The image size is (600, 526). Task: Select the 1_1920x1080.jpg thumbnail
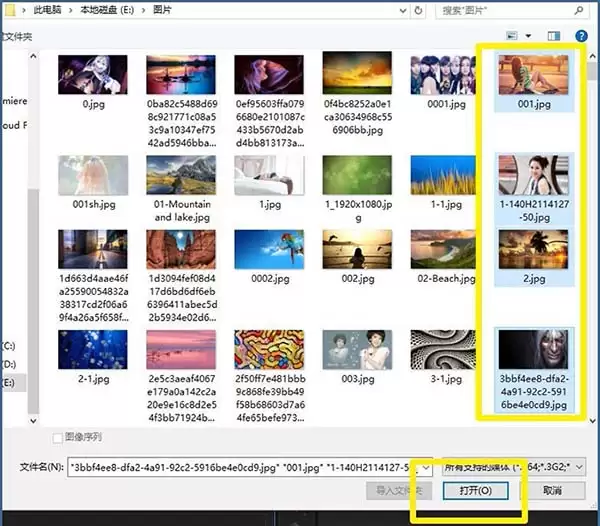[357, 175]
